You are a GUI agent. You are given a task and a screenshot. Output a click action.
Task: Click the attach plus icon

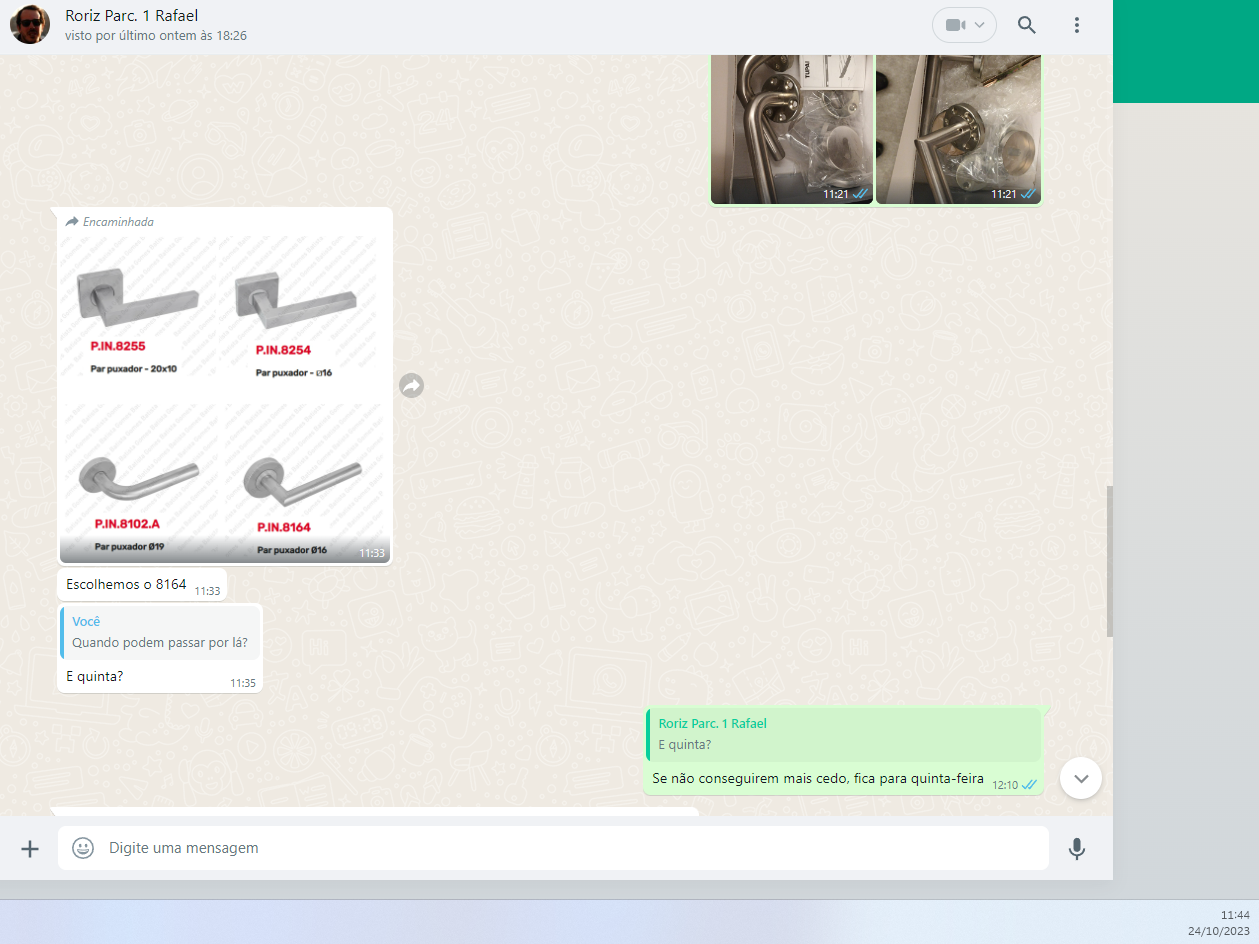(30, 849)
